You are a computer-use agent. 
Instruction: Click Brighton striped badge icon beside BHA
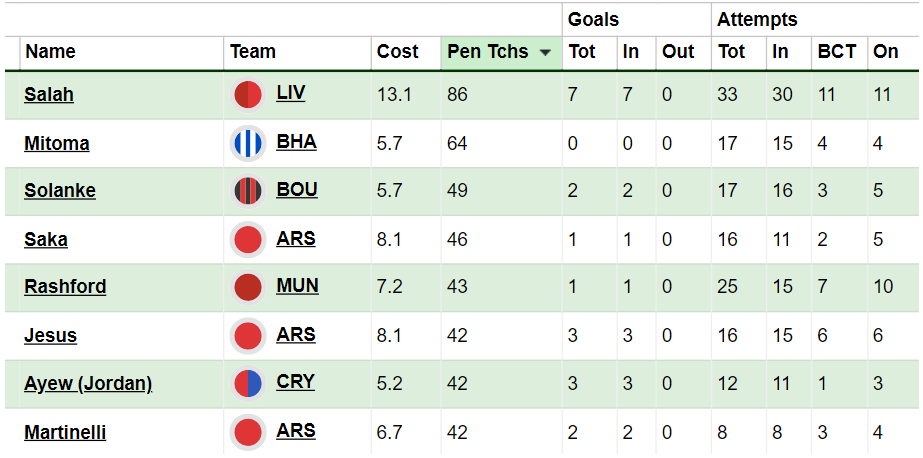click(248, 144)
